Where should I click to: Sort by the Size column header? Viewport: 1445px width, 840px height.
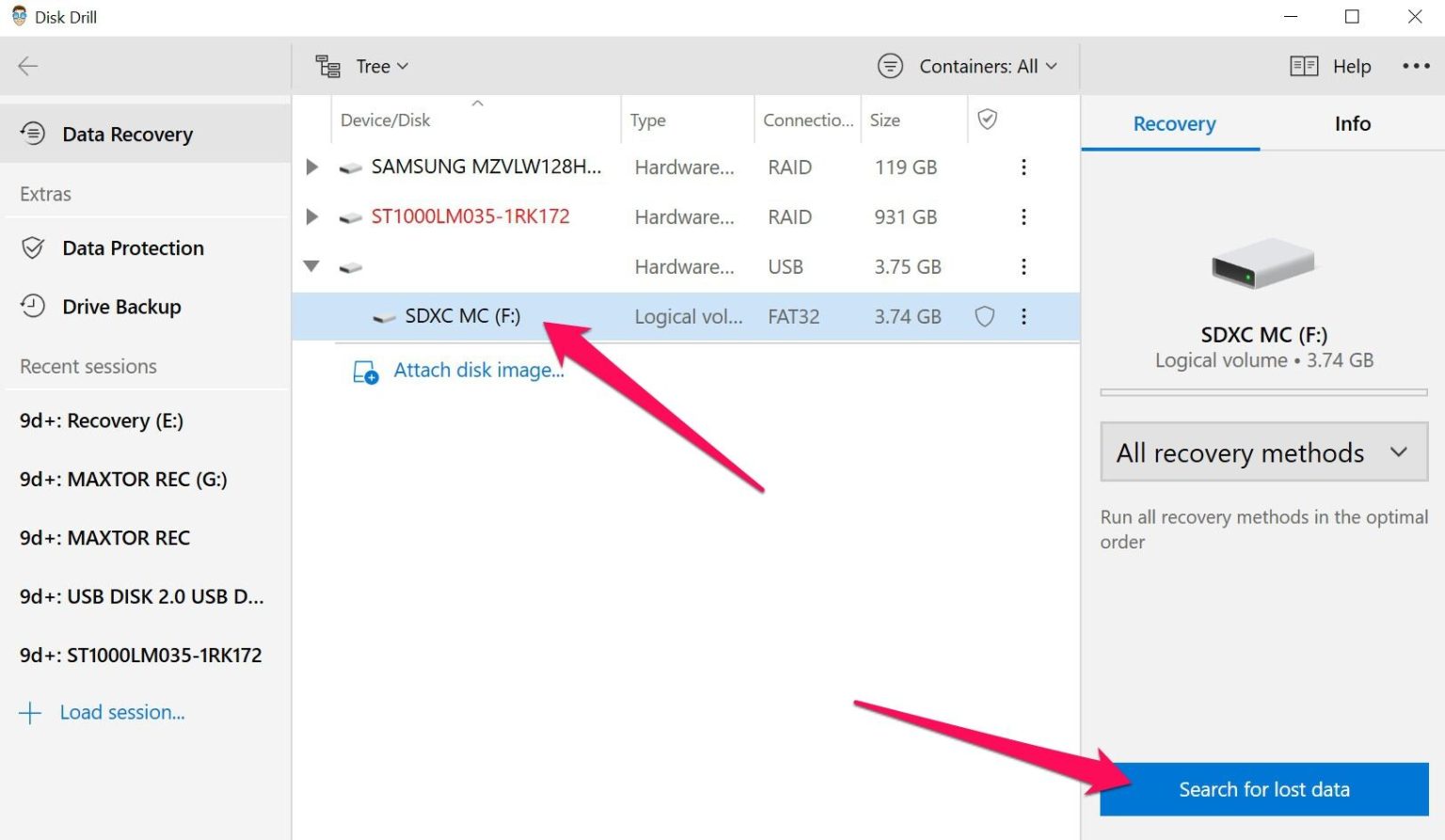(x=885, y=120)
